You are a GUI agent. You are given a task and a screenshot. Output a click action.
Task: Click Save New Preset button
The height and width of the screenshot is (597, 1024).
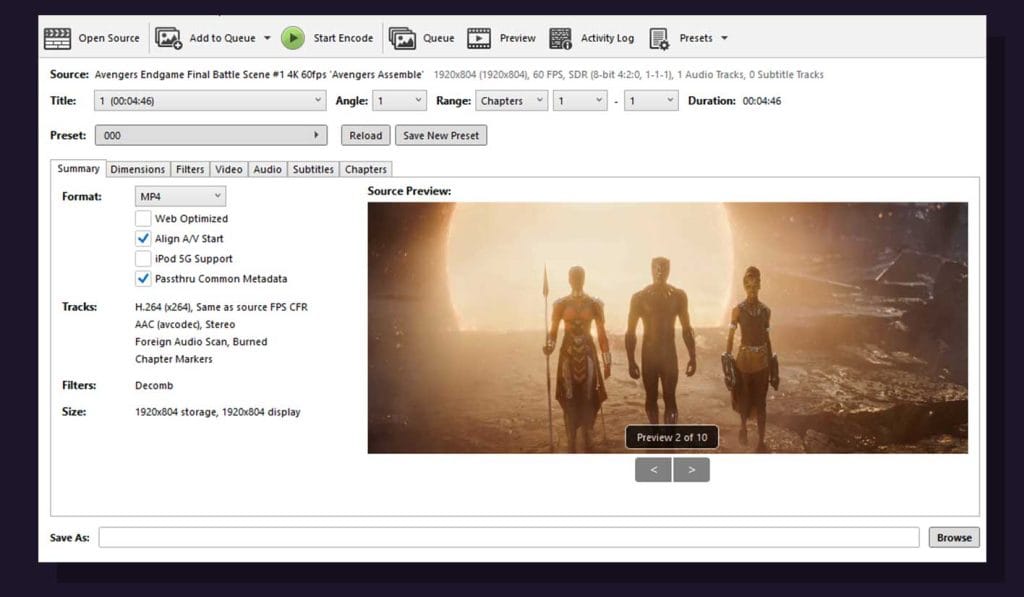(441, 135)
